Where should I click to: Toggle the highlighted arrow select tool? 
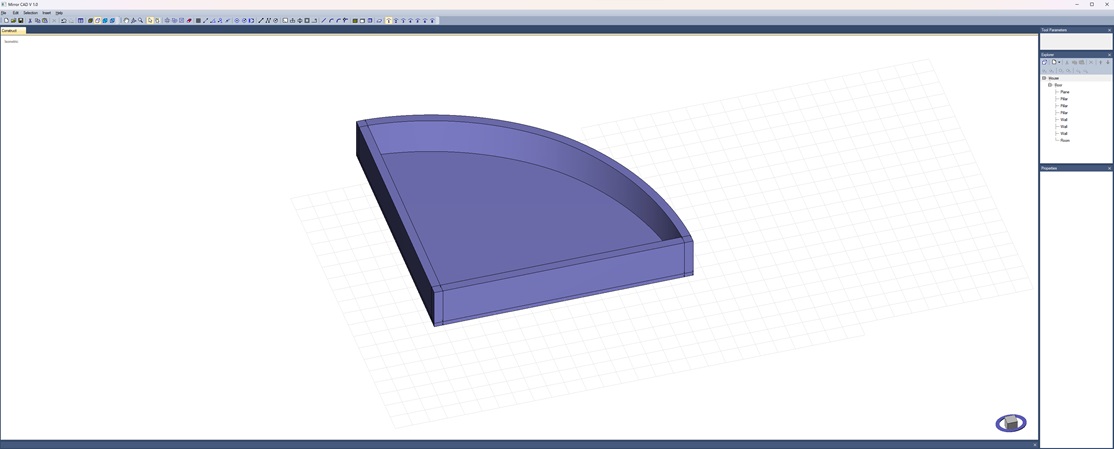tap(150, 20)
